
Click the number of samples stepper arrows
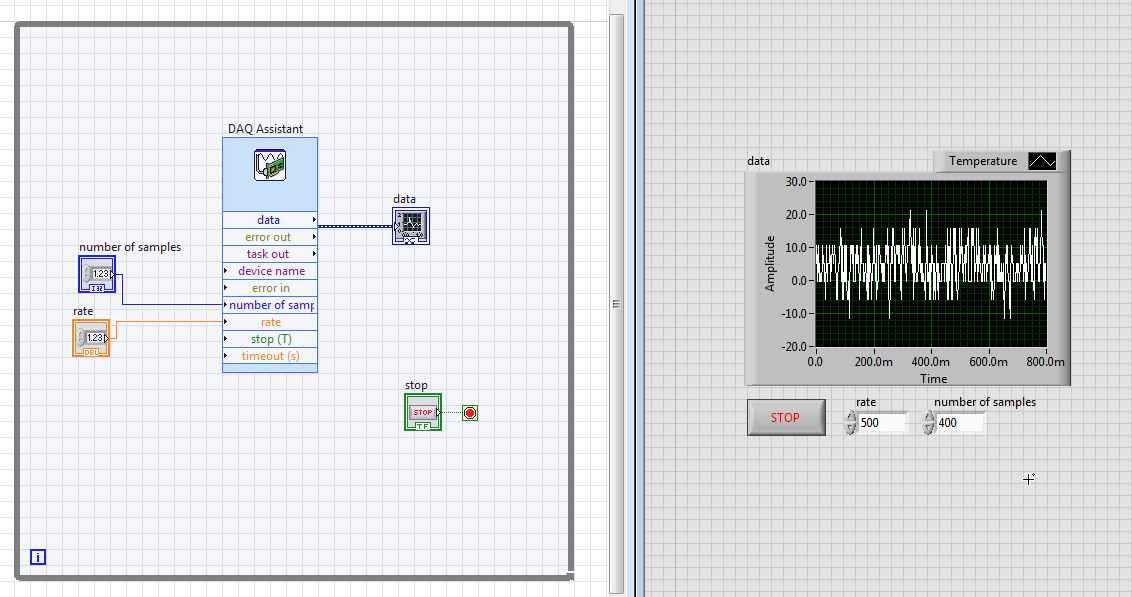pyautogui.click(x=928, y=423)
